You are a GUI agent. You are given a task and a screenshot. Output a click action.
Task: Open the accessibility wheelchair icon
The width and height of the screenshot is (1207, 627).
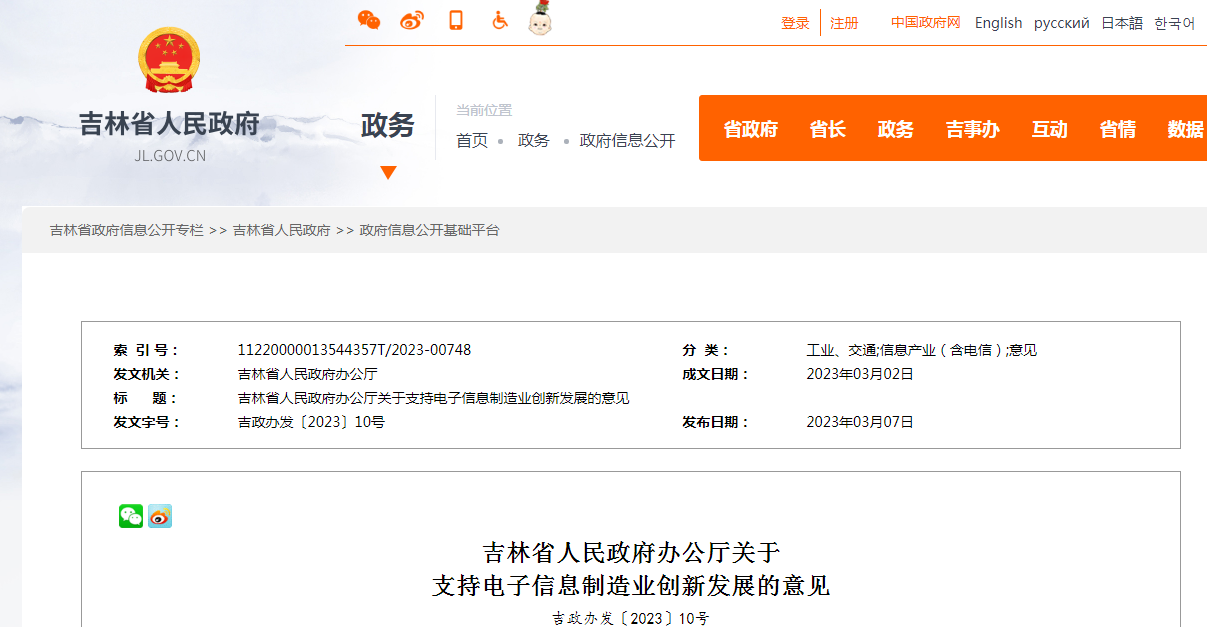(x=500, y=20)
